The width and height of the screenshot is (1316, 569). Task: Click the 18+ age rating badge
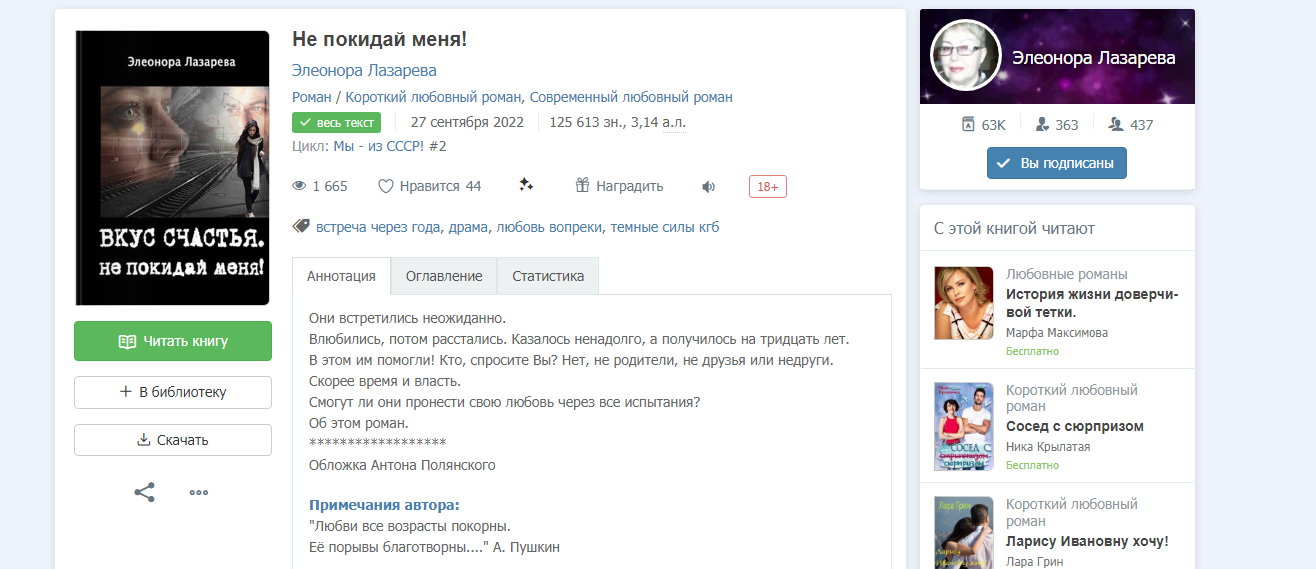[x=767, y=186]
